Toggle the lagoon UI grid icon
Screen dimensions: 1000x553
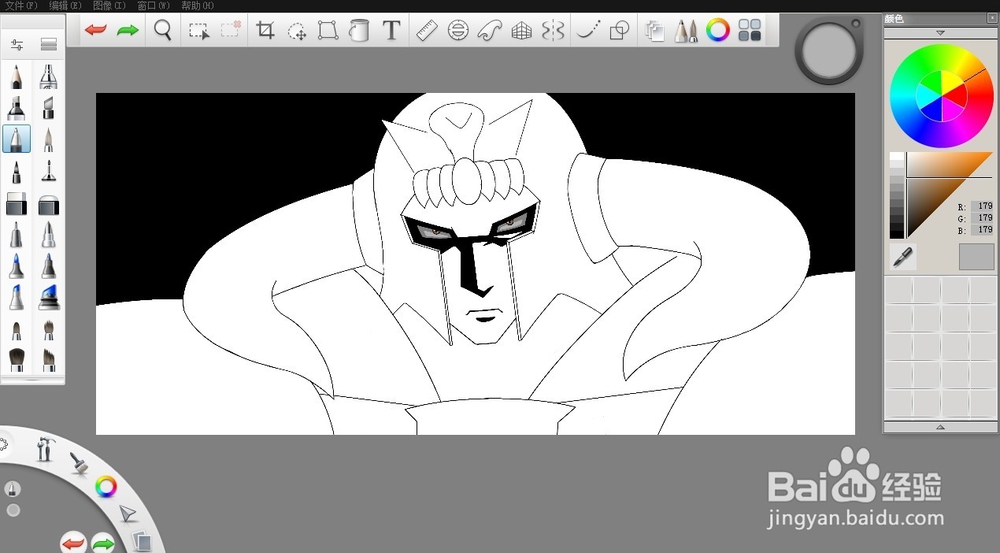tap(749, 30)
